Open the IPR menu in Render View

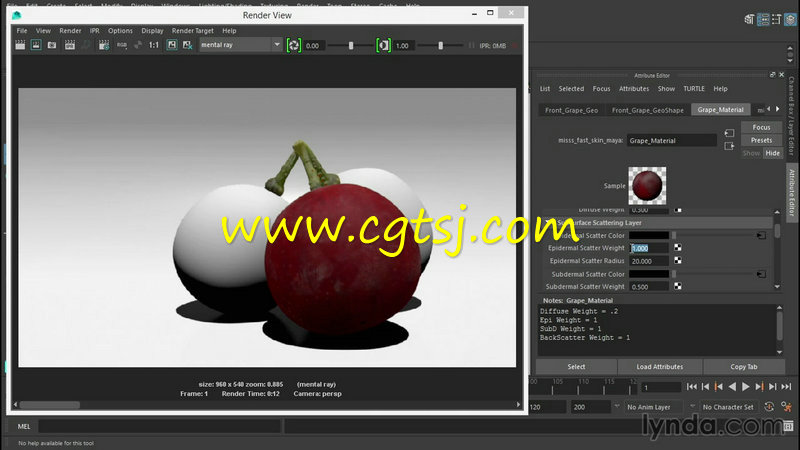click(94, 31)
